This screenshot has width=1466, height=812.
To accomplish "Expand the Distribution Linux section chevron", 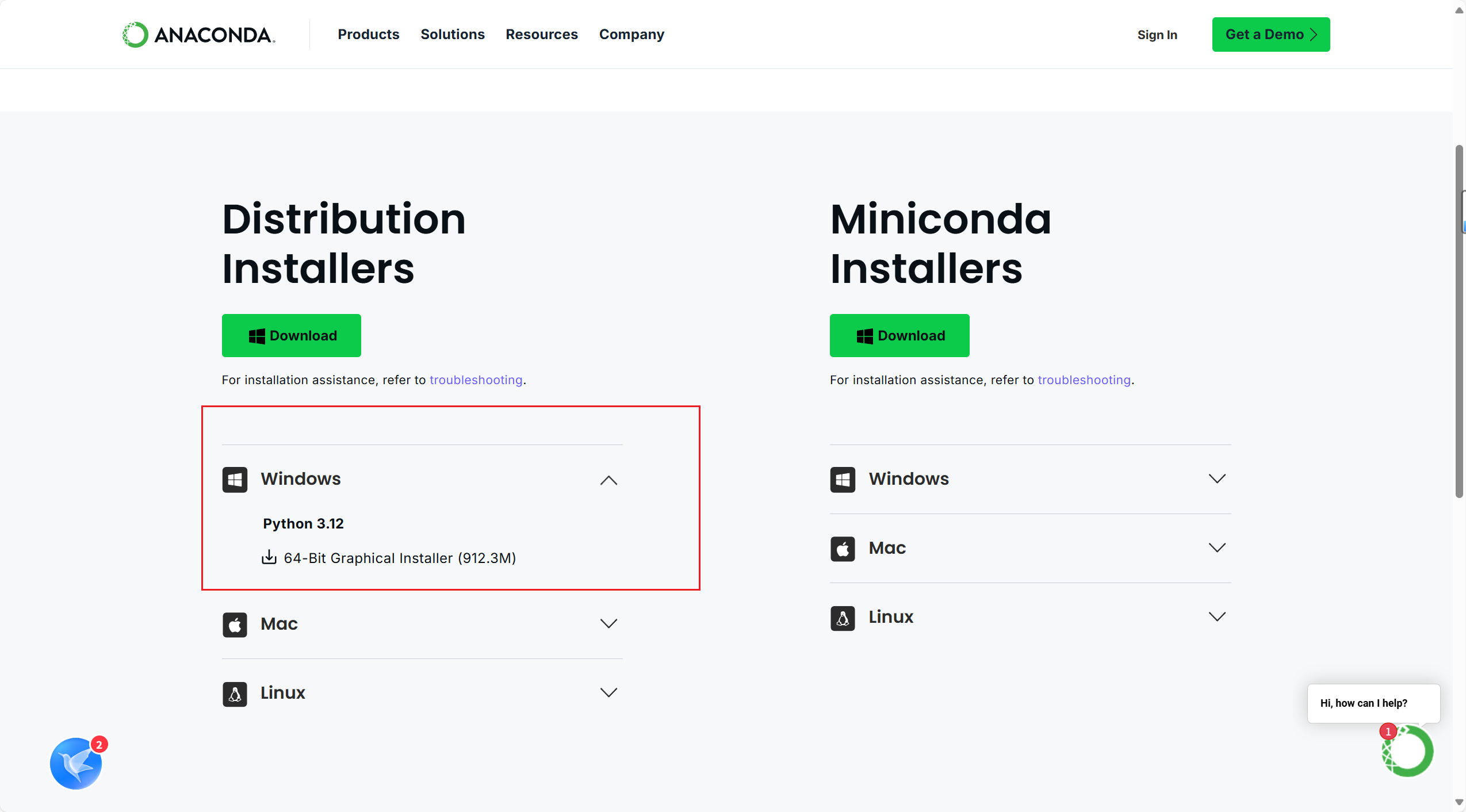I will click(x=608, y=693).
